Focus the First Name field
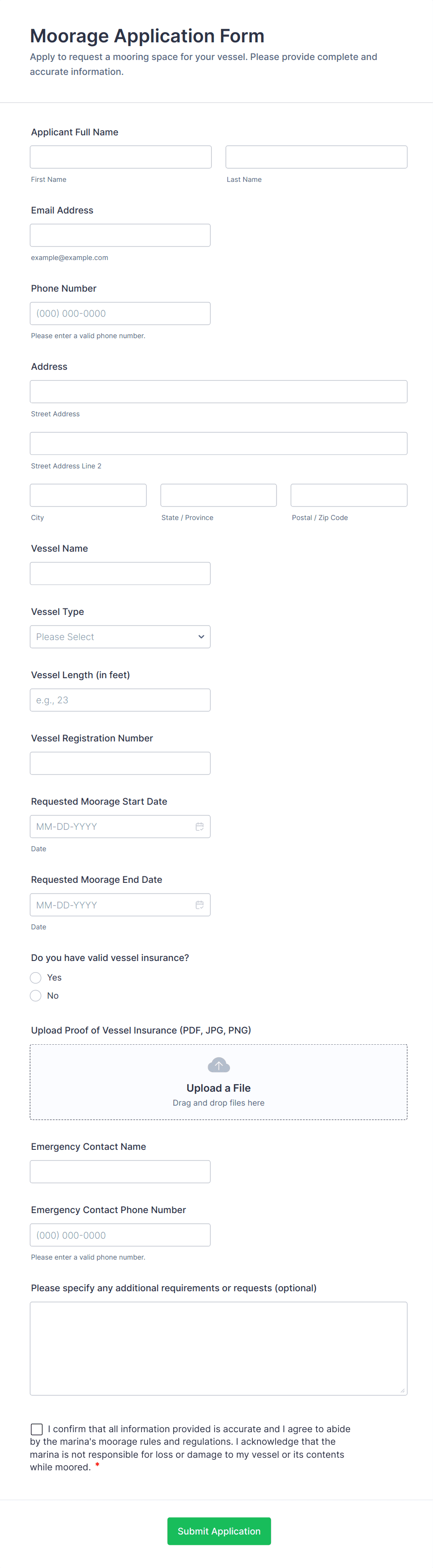The width and height of the screenshot is (433, 1568). pos(121,157)
